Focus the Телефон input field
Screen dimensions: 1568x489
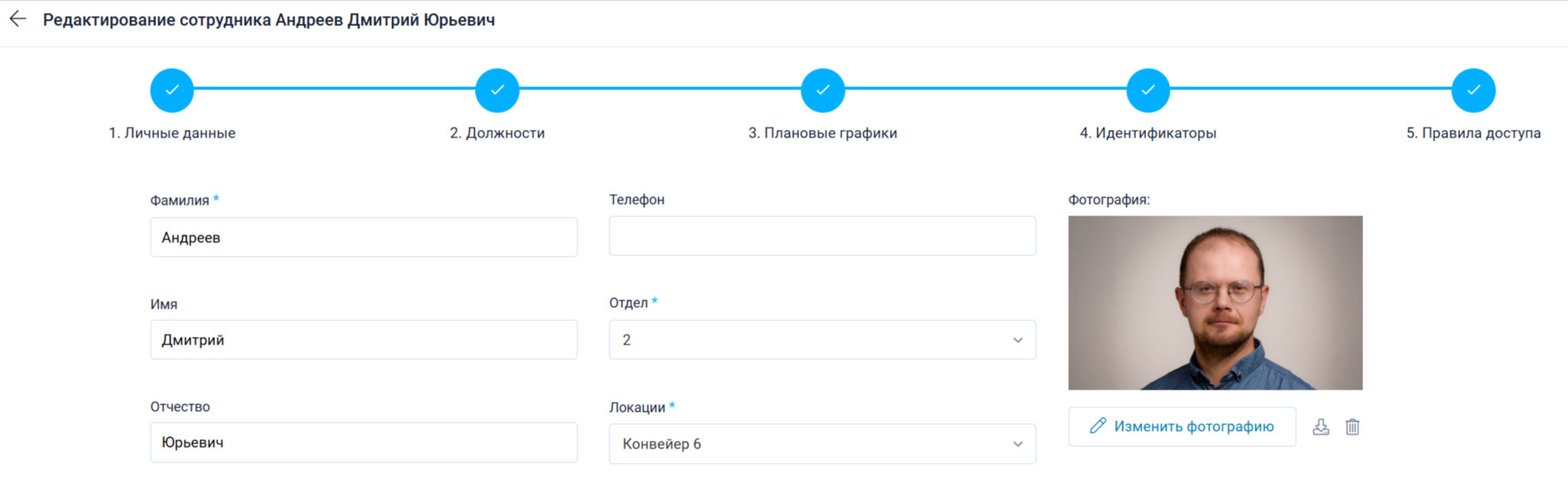(822, 236)
